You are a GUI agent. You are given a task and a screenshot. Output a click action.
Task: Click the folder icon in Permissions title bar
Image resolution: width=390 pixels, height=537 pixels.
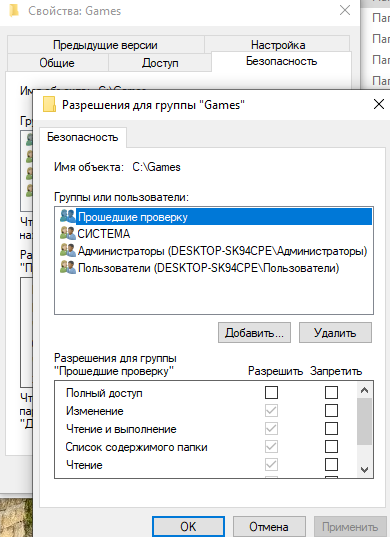click(x=49, y=104)
